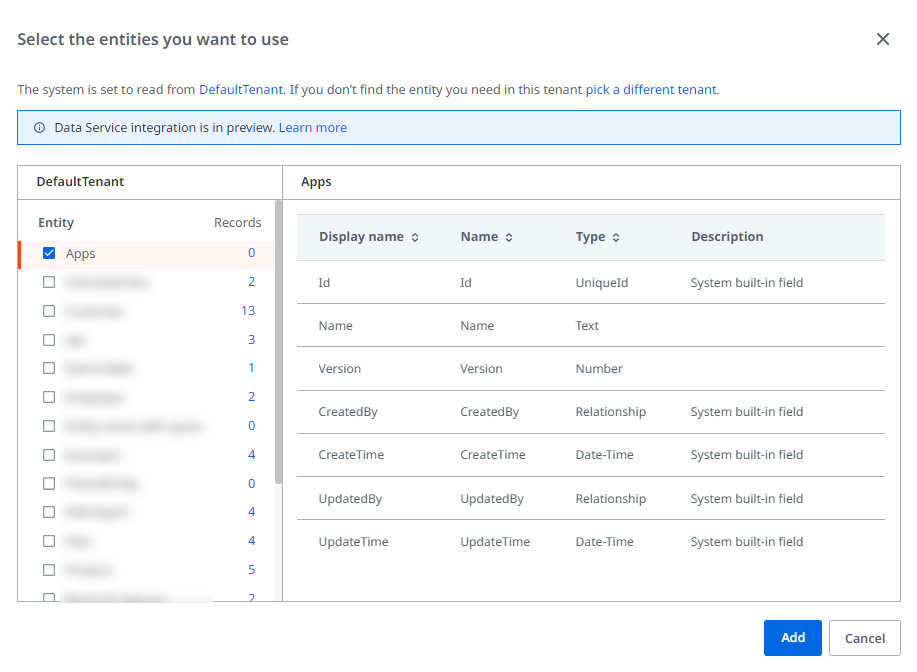Viewport: 917px width, 672px height.
Task: Select checkbox of entity with 1 record
Action: [x=49, y=368]
